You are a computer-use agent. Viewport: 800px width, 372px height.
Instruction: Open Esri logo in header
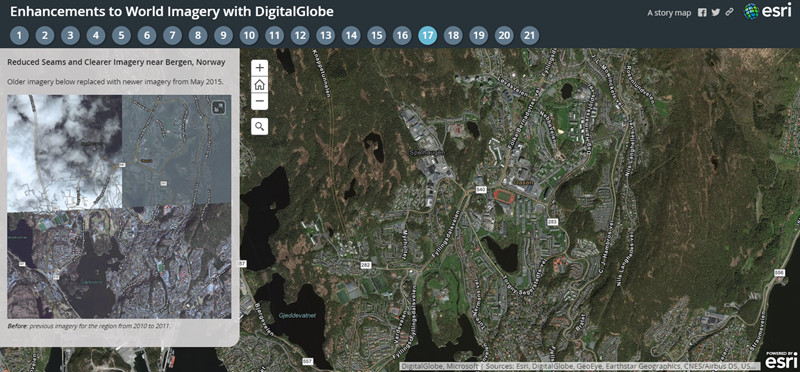point(768,12)
